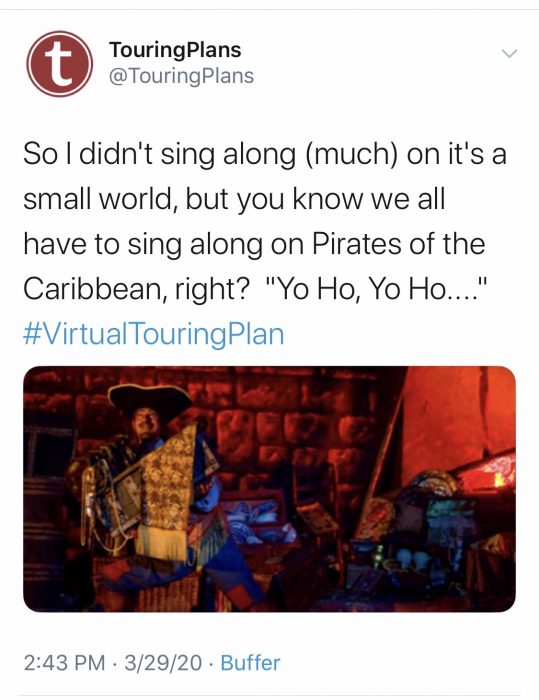Click "Caribbean, right?" in the tweet
The height and width of the screenshot is (700, 539).
pos(136,289)
